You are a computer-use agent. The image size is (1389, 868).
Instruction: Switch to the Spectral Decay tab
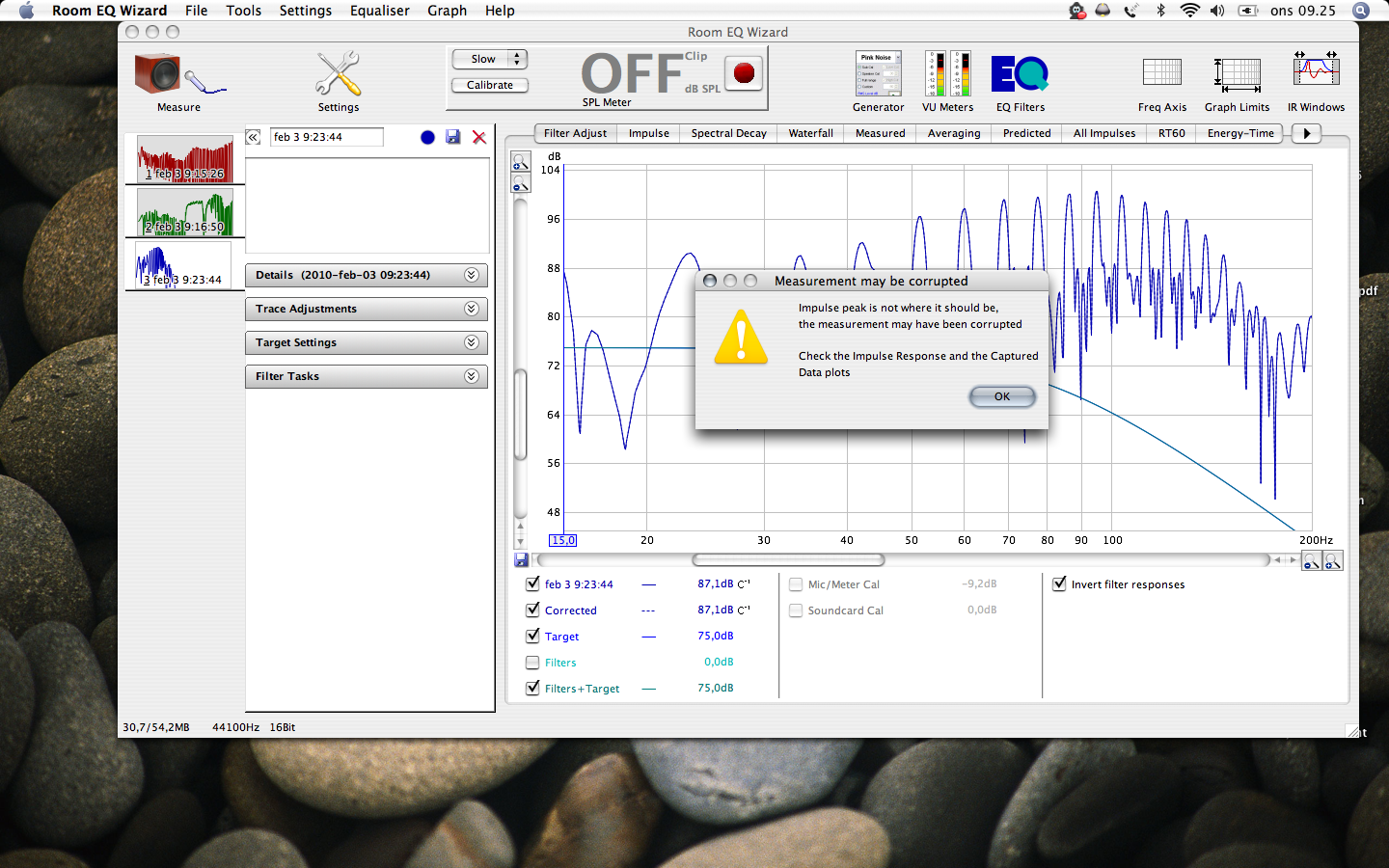click(729, 133)
